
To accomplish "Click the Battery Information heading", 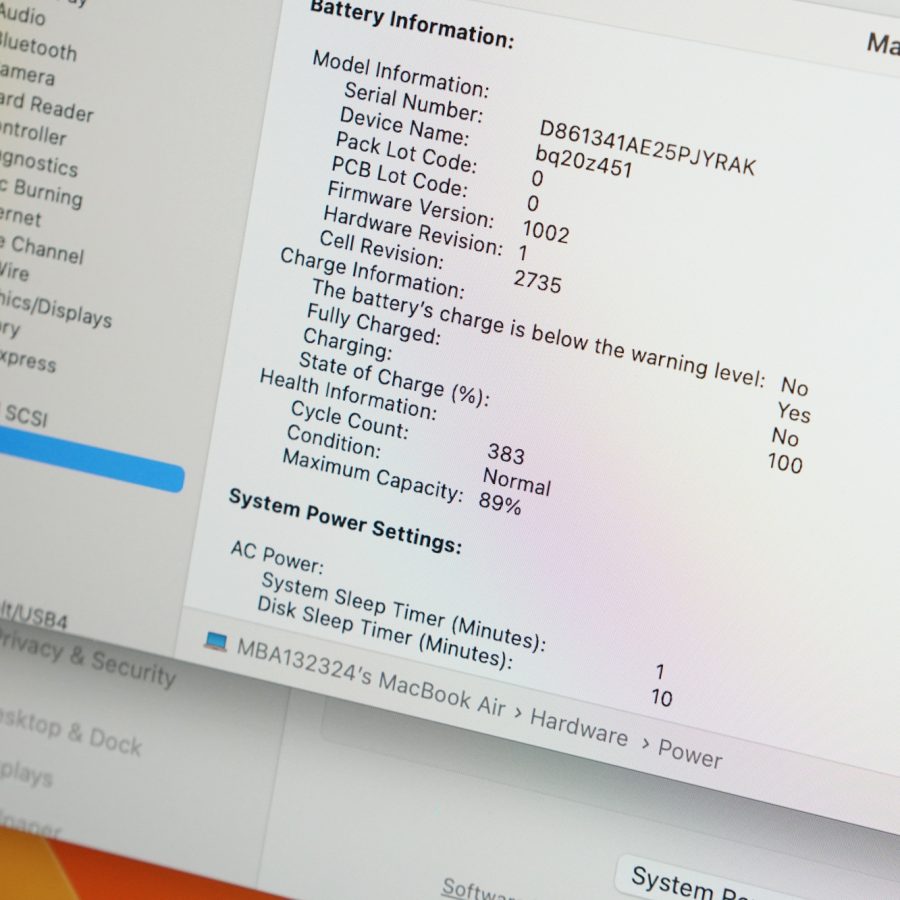I will pos(412,25).
